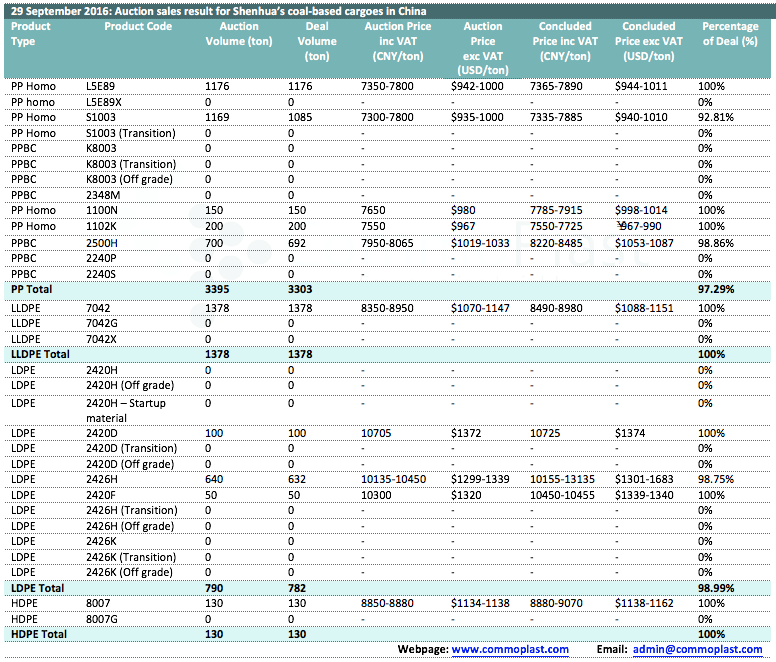The image size is (776, 662).
Task: Click the 2420H – Startup material cell
Action: click(126, 410)
